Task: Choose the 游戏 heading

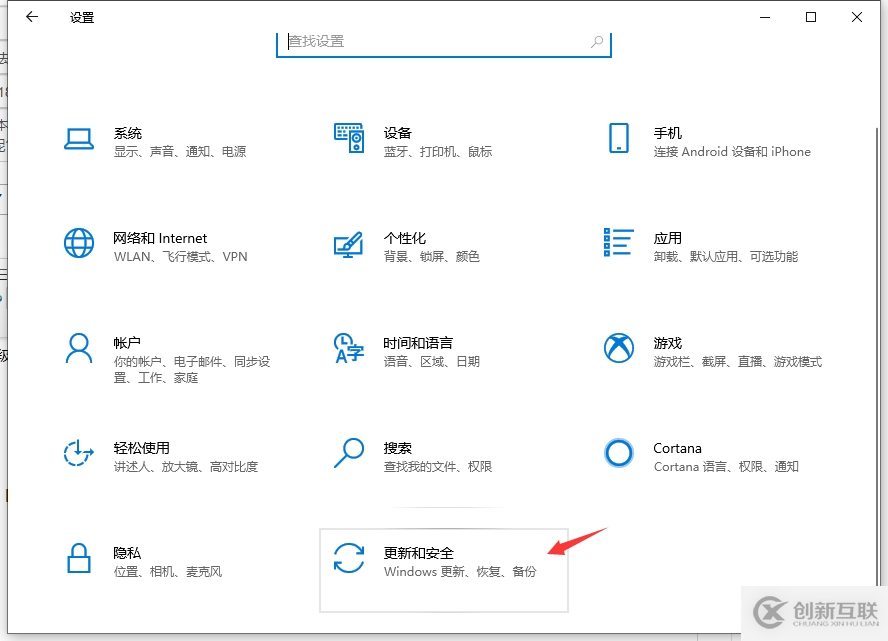Action: tap(668, 343)
